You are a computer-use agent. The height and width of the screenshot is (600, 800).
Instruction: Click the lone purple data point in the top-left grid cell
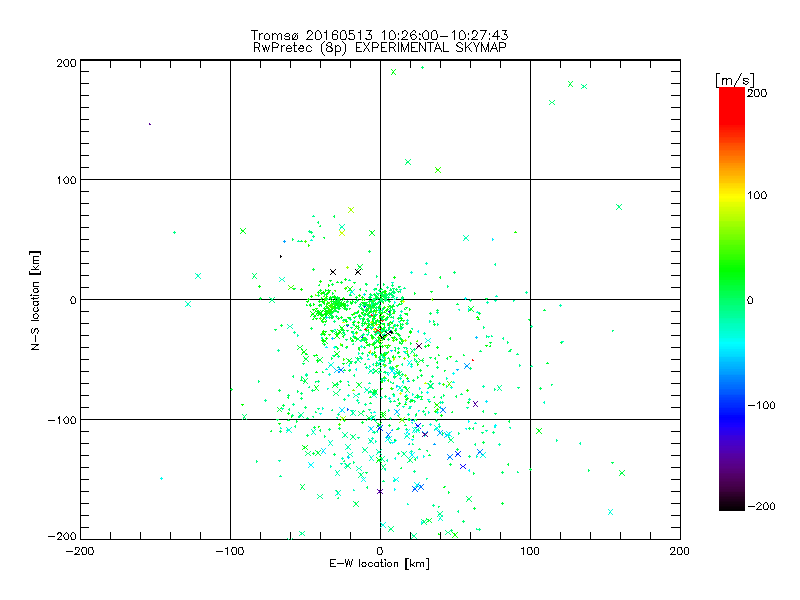point(149,124)
